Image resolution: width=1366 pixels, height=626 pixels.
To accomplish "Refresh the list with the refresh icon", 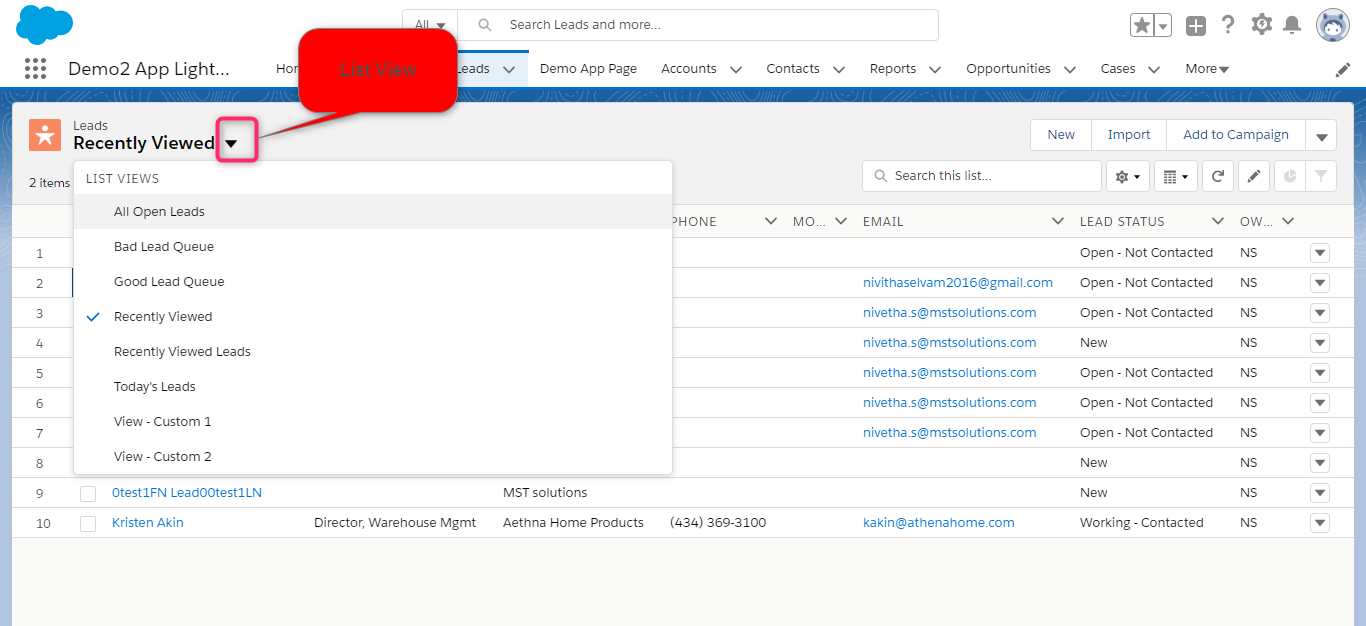I will (x=1217, y=175).
